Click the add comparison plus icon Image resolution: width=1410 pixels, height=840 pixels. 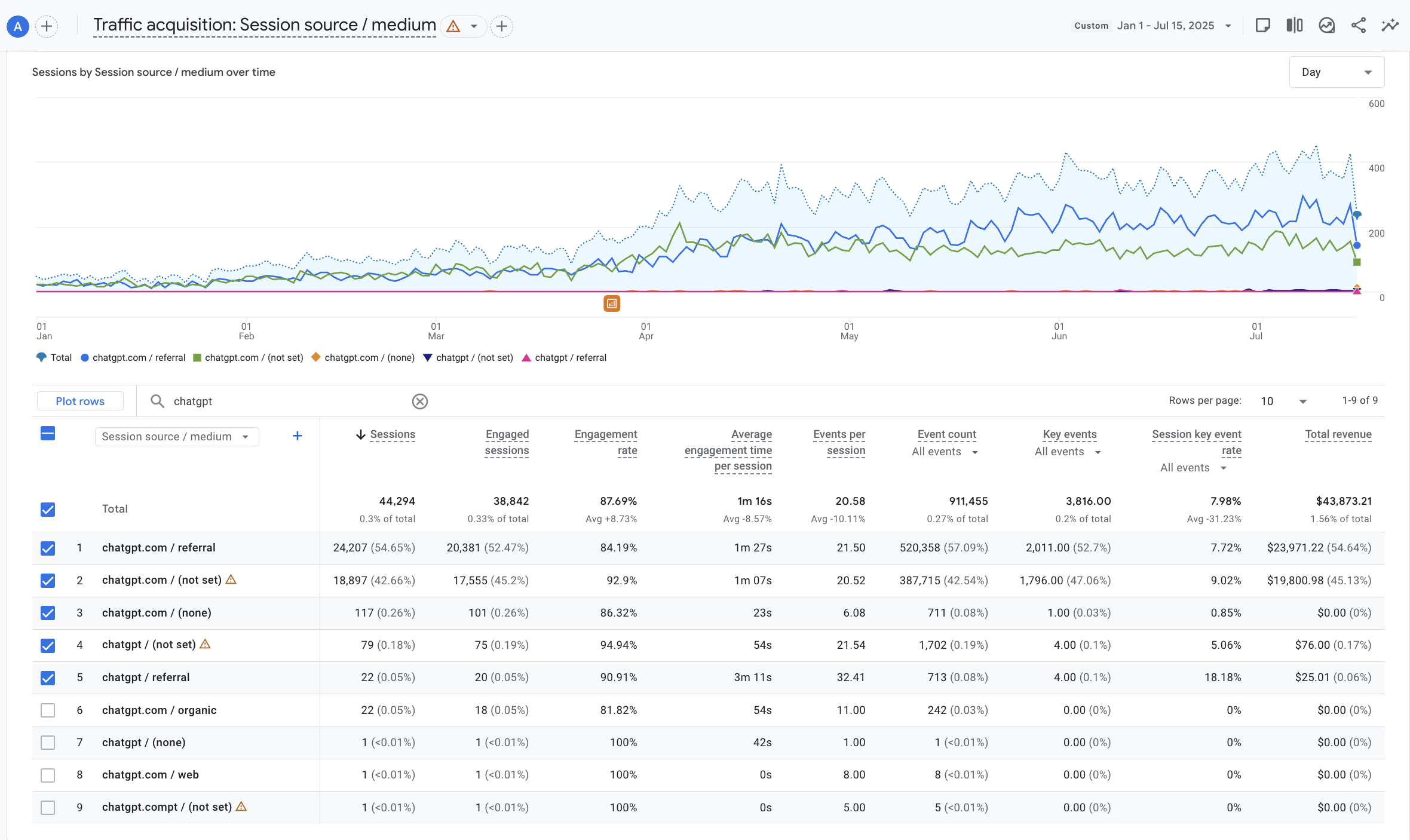coord(47,26)
